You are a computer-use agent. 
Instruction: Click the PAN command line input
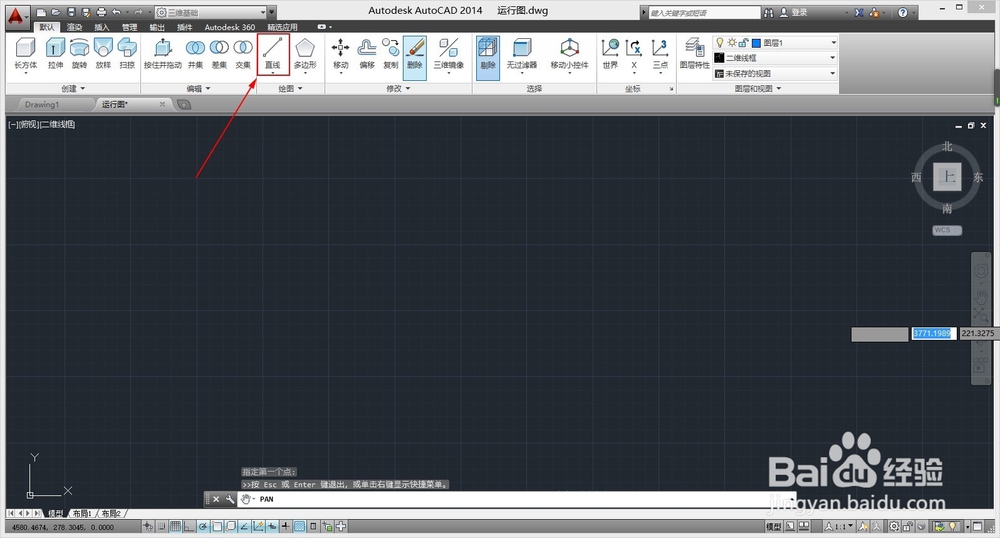coord(517,499)
